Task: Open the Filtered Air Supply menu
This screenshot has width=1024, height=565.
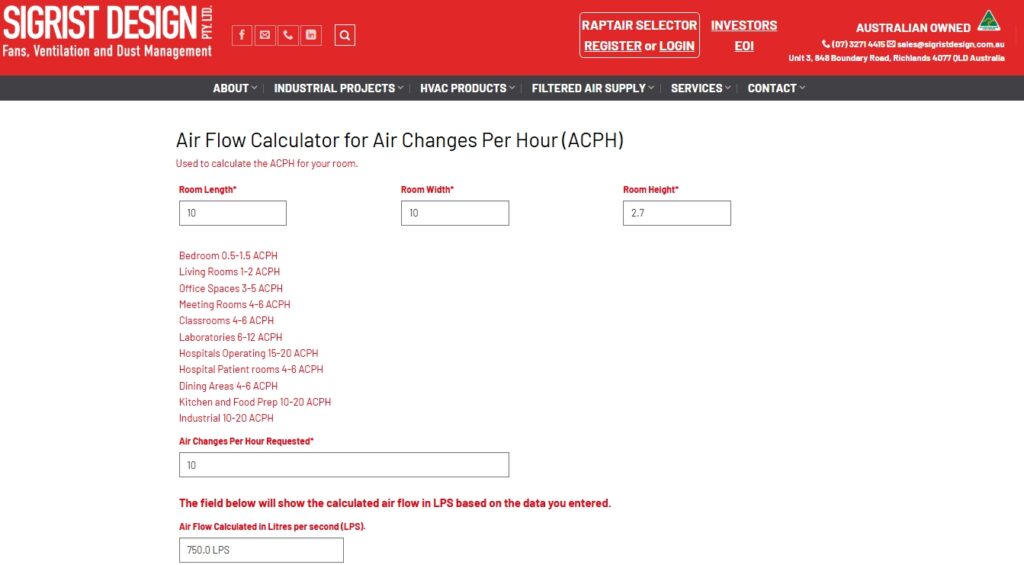Action: click(593, 88)
